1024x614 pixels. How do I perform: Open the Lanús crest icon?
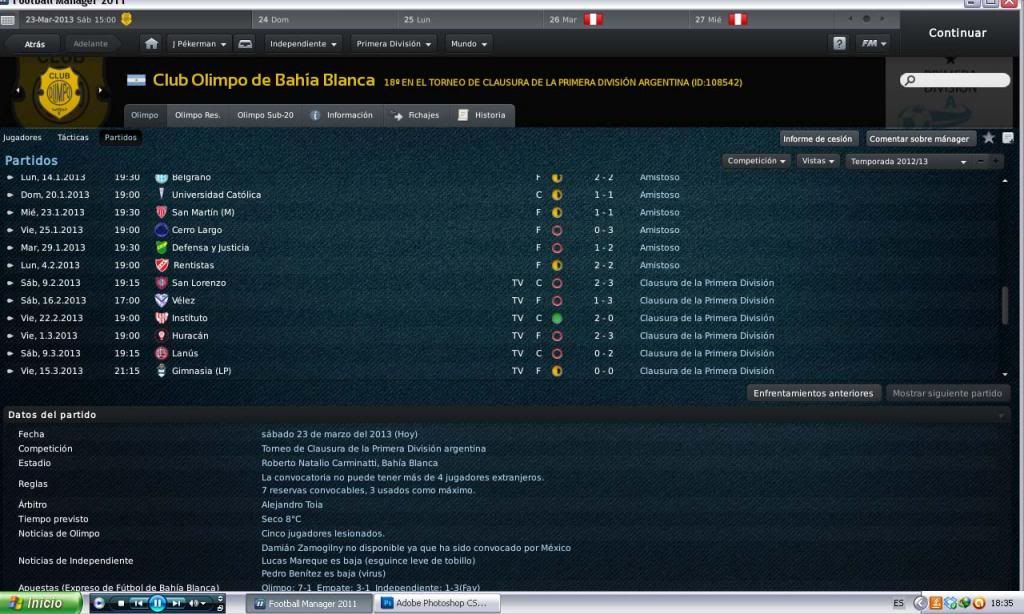(161, 353)
